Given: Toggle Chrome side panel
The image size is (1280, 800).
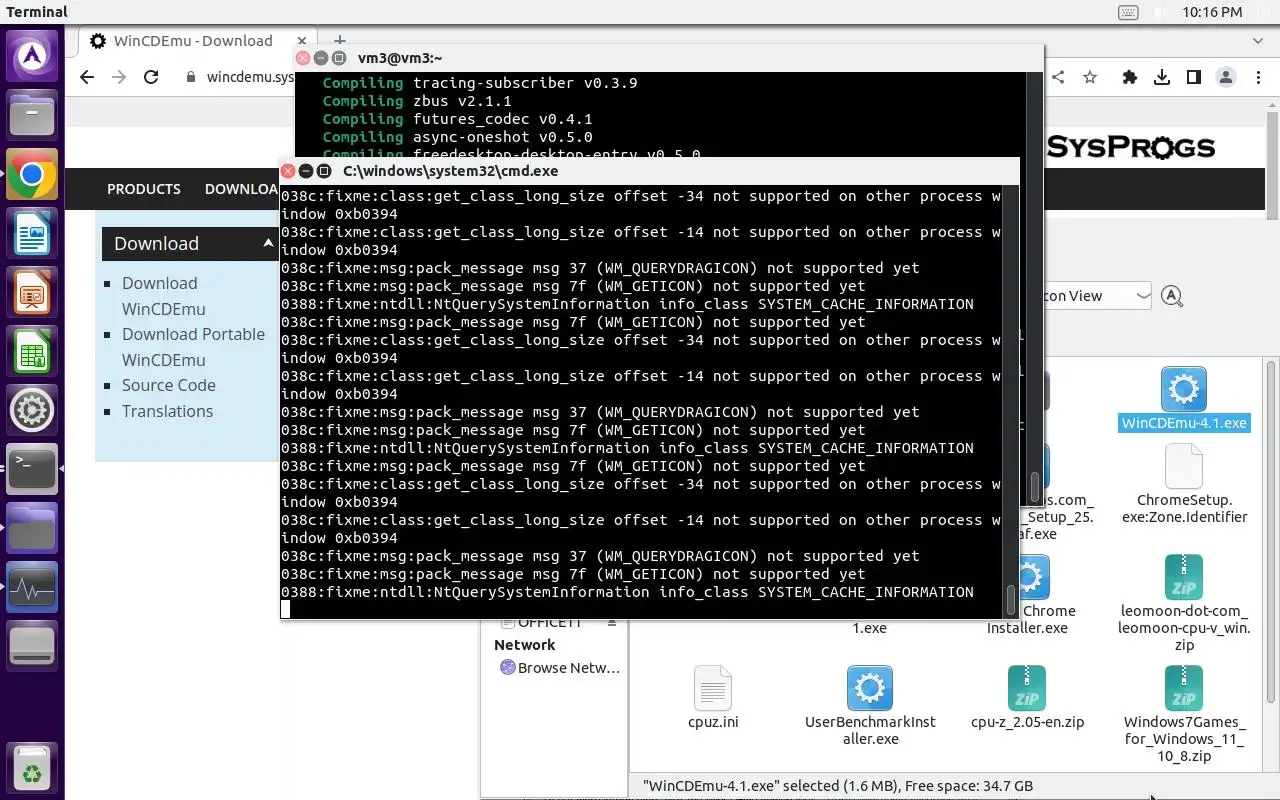Looking at the screenshot, I should click(x=1193, y=77).
